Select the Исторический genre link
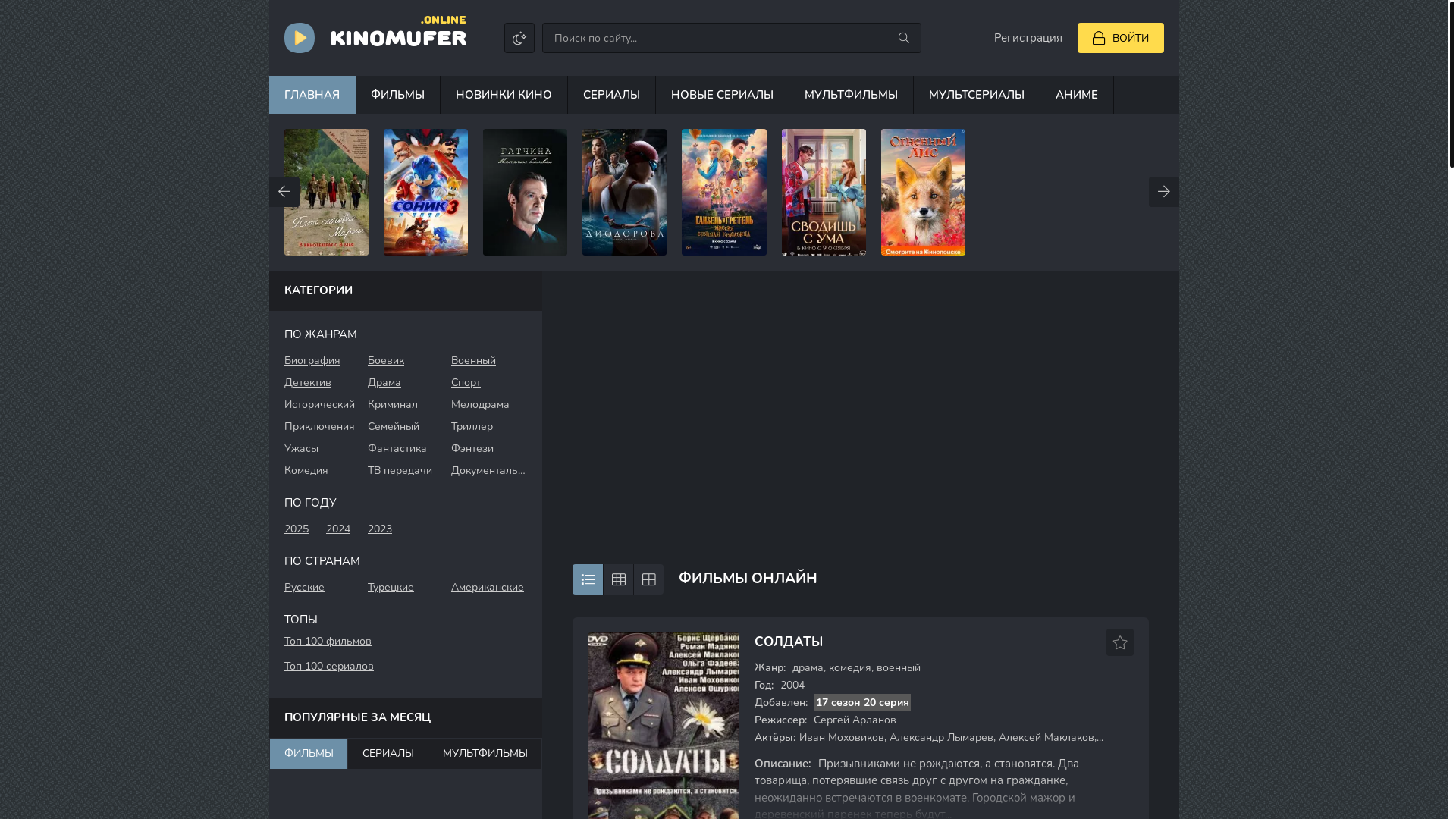1456x819 pixels. click(x=319, y=404)
